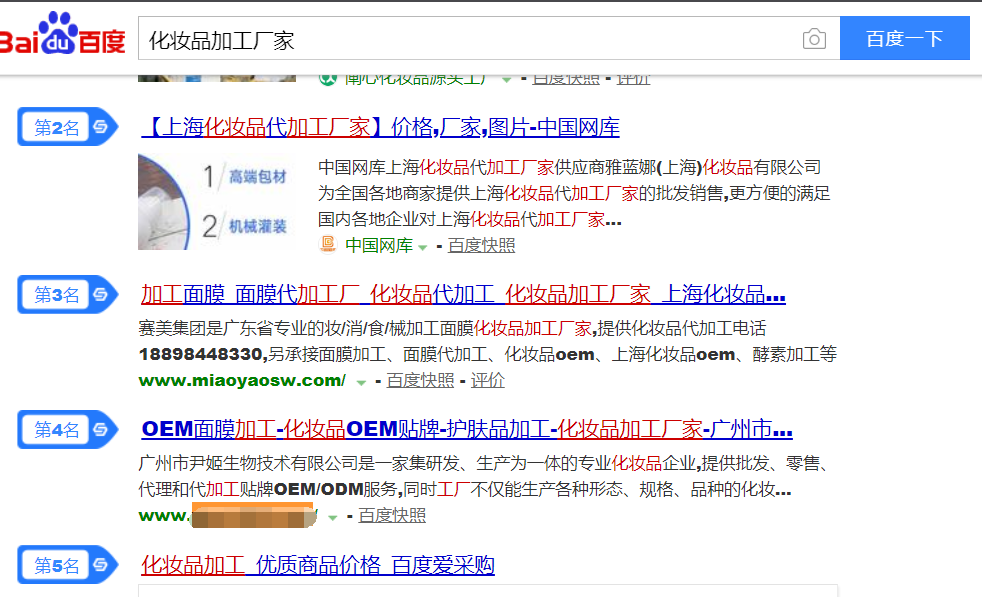This screenshot has height=597, width=982.
Task: Expand dropdown arrow next to 中国网库
Action: [423, 247]
